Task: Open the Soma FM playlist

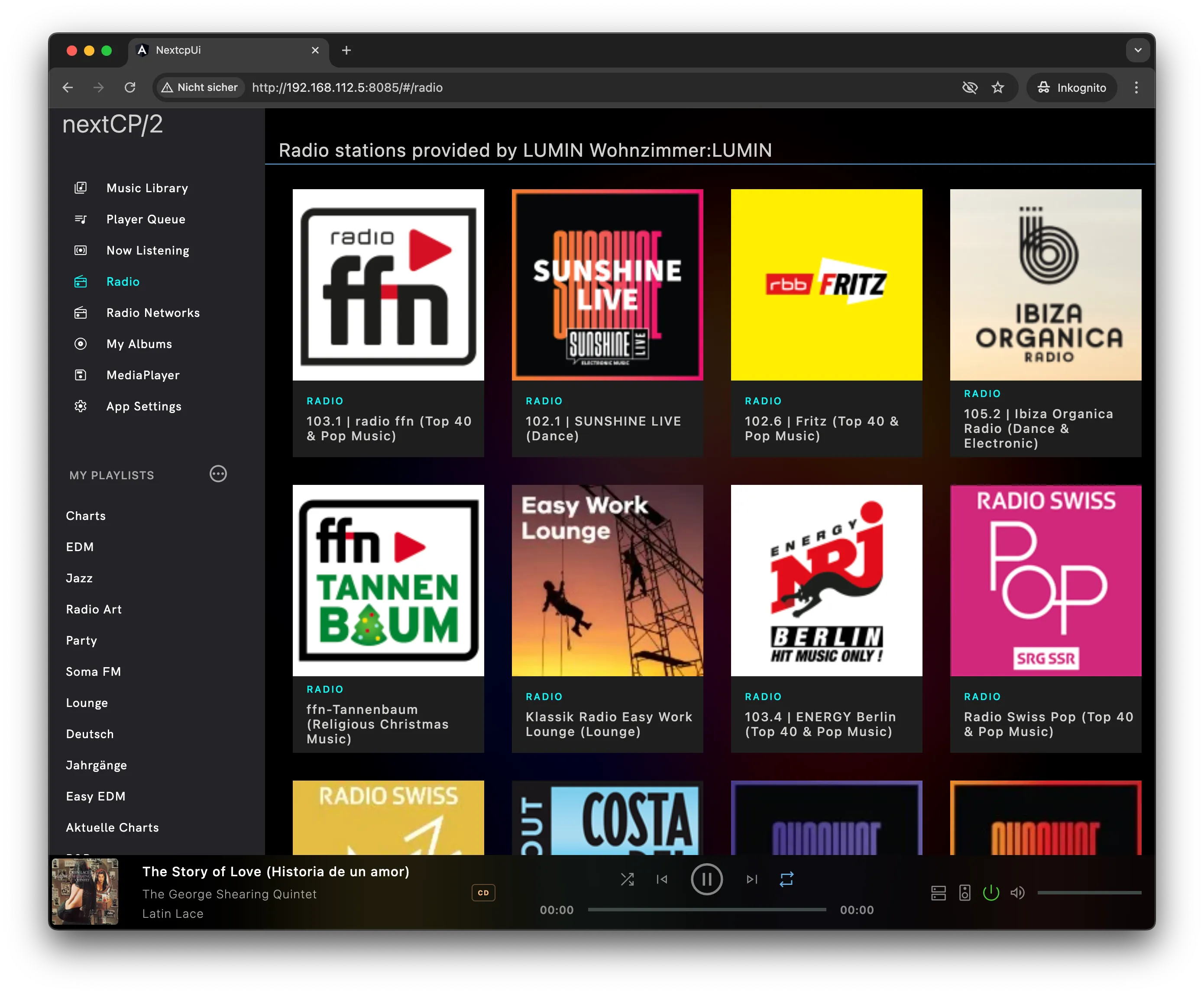Action: click(94, 671)
